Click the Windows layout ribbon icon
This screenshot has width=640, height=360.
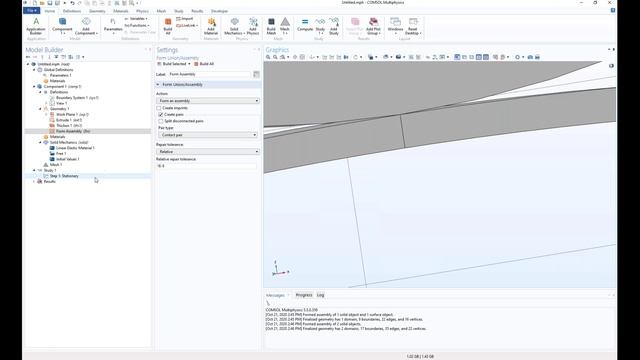click(396, 26)
